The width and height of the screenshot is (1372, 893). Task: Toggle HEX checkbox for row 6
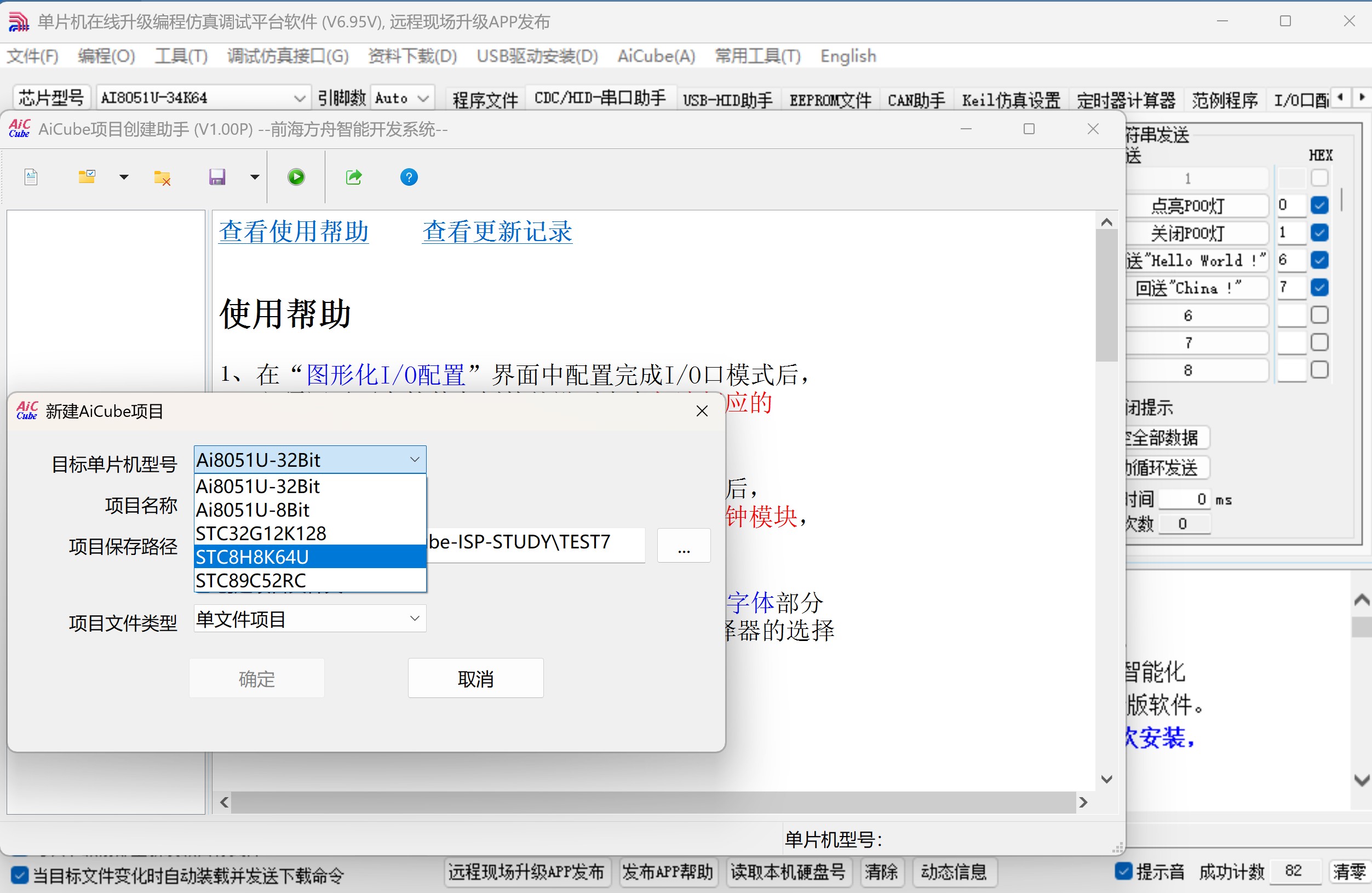coord(1319,315)
